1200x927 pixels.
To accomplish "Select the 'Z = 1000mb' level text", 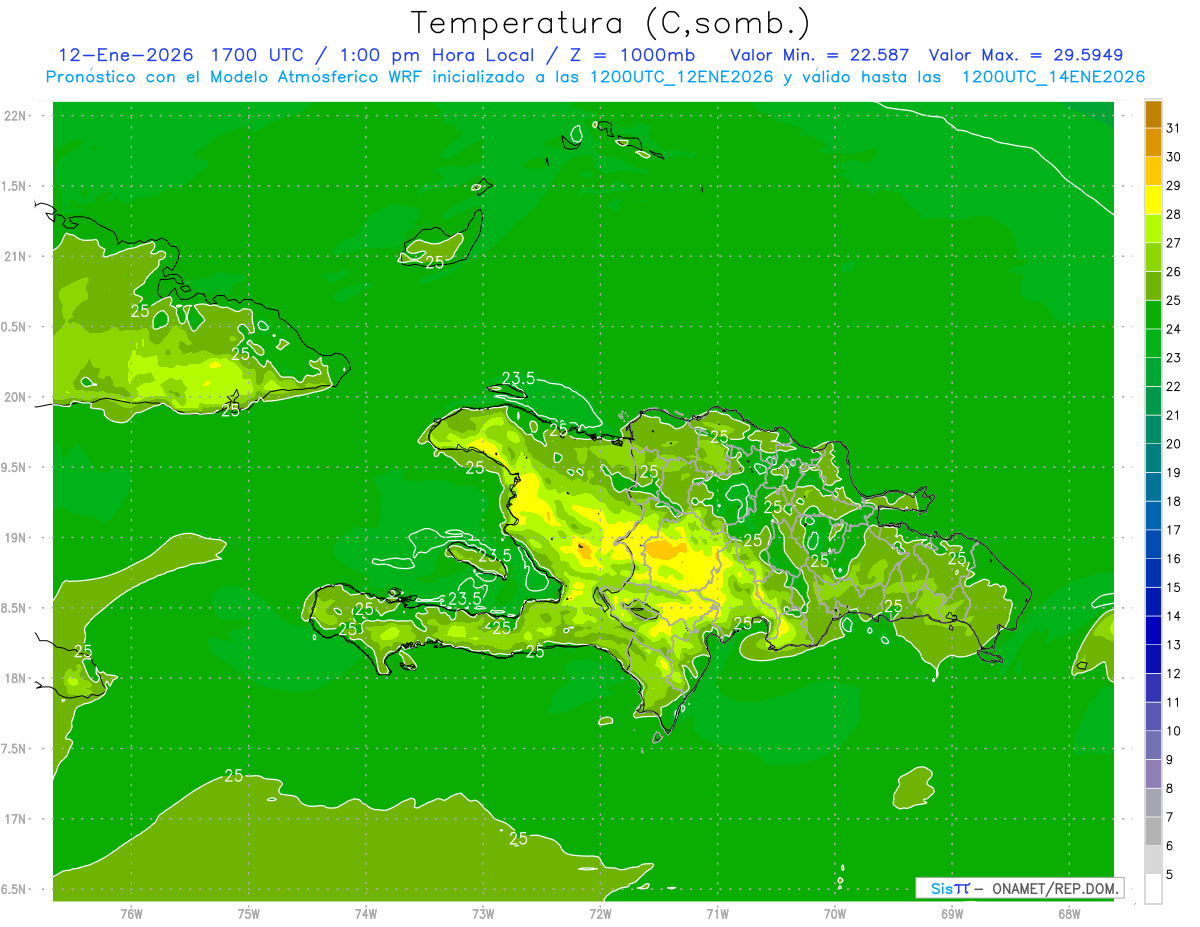I will click(634, 55).
